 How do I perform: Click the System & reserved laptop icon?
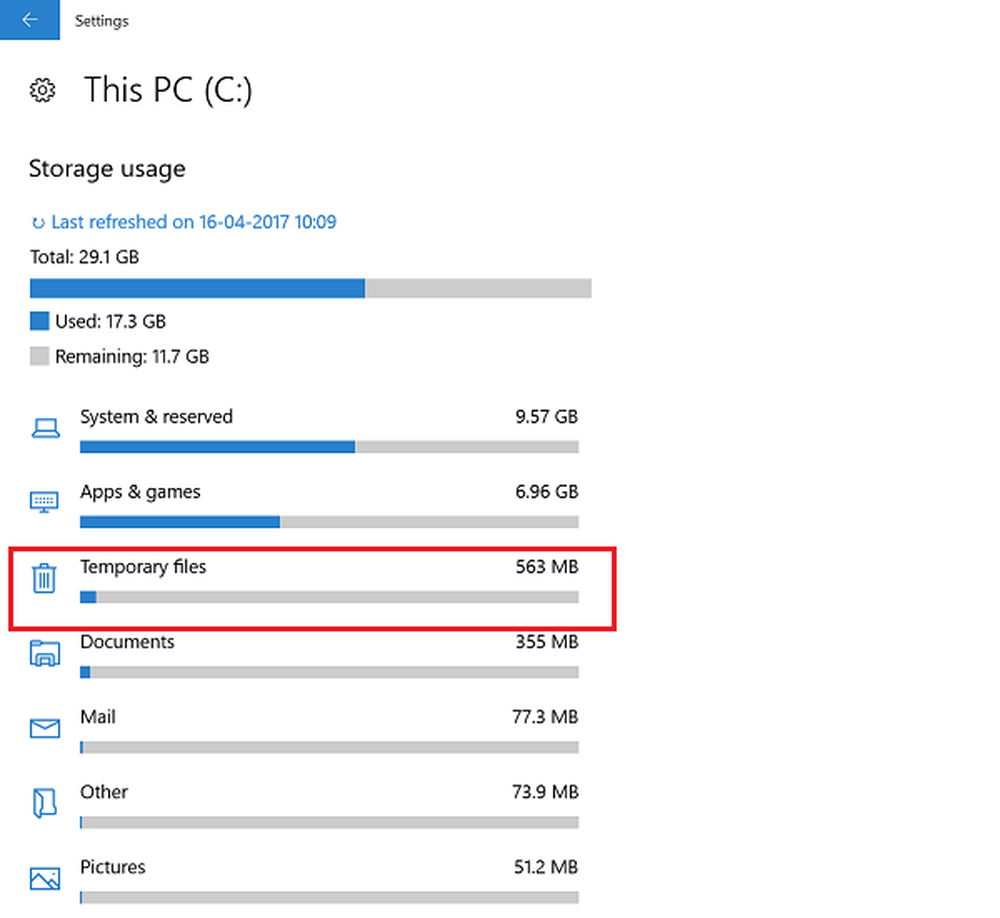(45, 428)
